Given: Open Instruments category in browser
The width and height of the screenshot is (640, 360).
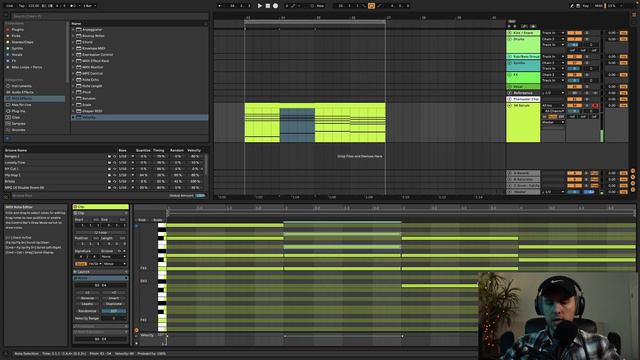Looking at the screenshot, I should 22,86.
